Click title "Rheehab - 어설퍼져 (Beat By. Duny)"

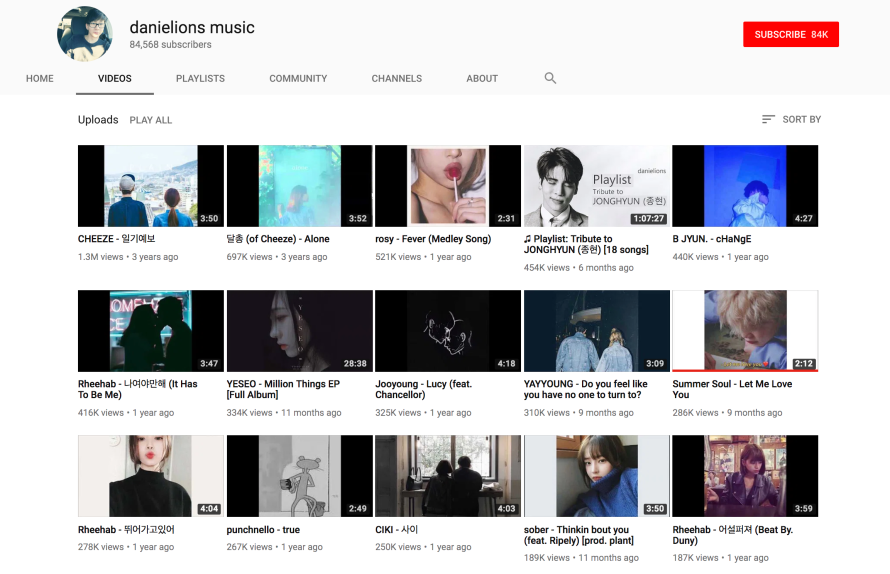[x=733, y=535]
